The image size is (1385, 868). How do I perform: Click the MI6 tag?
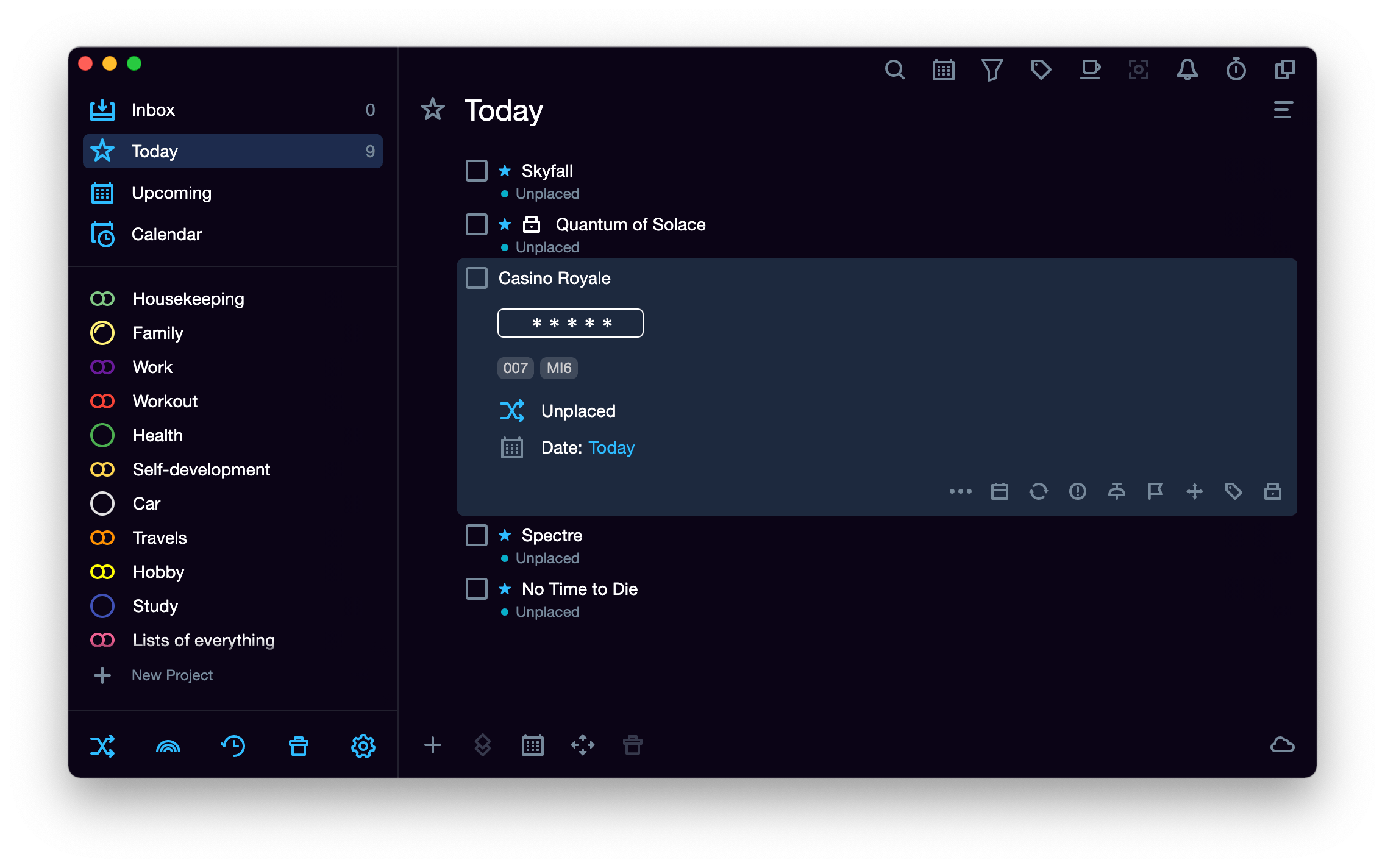pyautogui.click(x=559, y=368)
